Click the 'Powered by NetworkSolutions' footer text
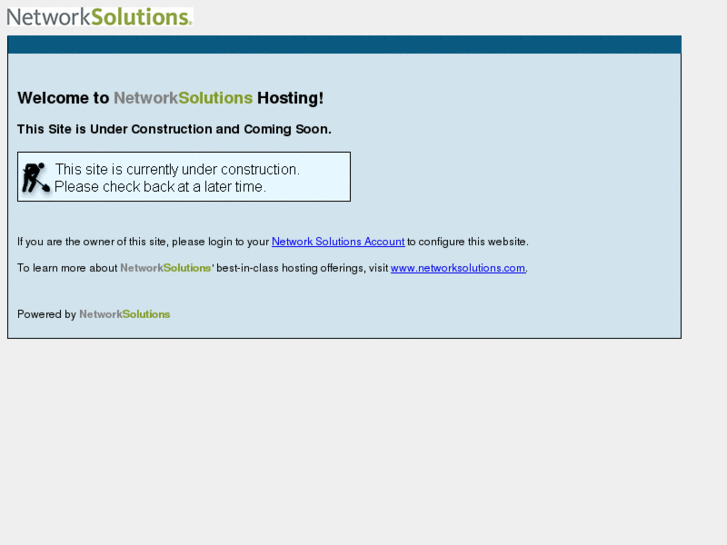Image resolution: width=727 pixels, height=545 pixels. point(94,314)
